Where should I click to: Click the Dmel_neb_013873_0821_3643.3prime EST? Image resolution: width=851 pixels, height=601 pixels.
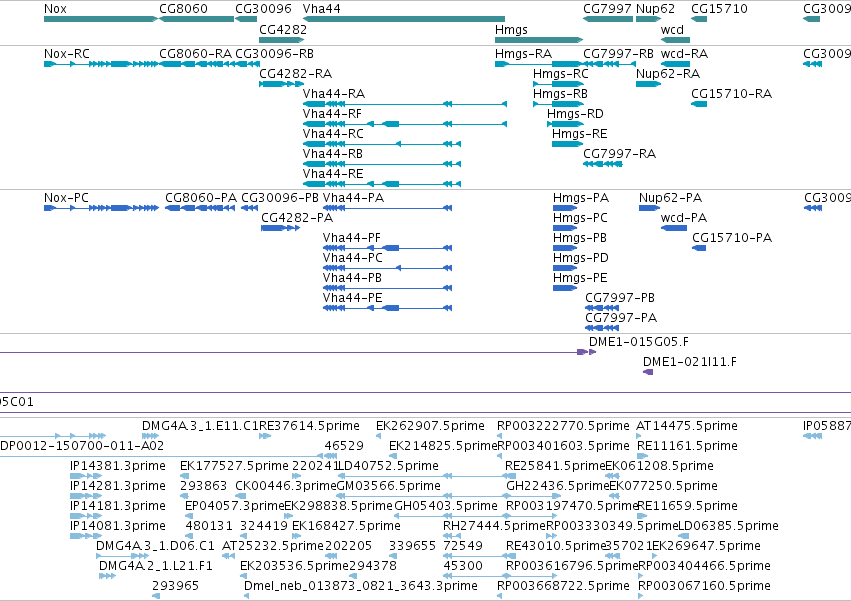(247, 596)
